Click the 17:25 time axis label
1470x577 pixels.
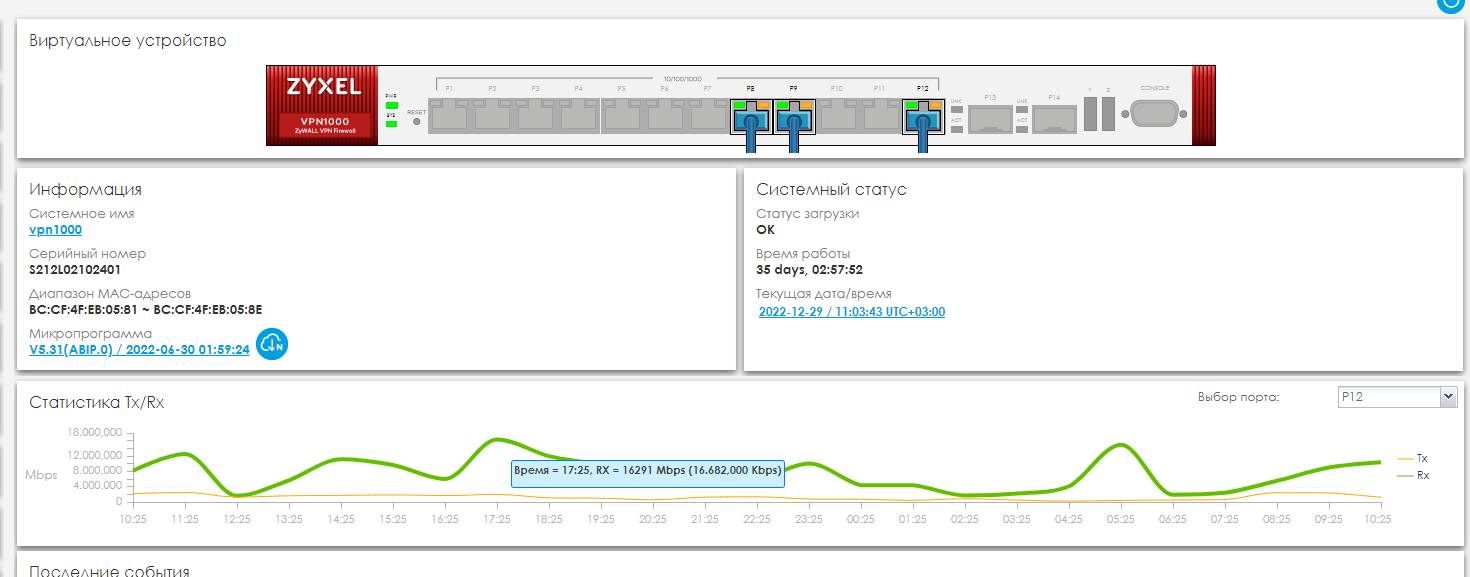click(497, 520)
